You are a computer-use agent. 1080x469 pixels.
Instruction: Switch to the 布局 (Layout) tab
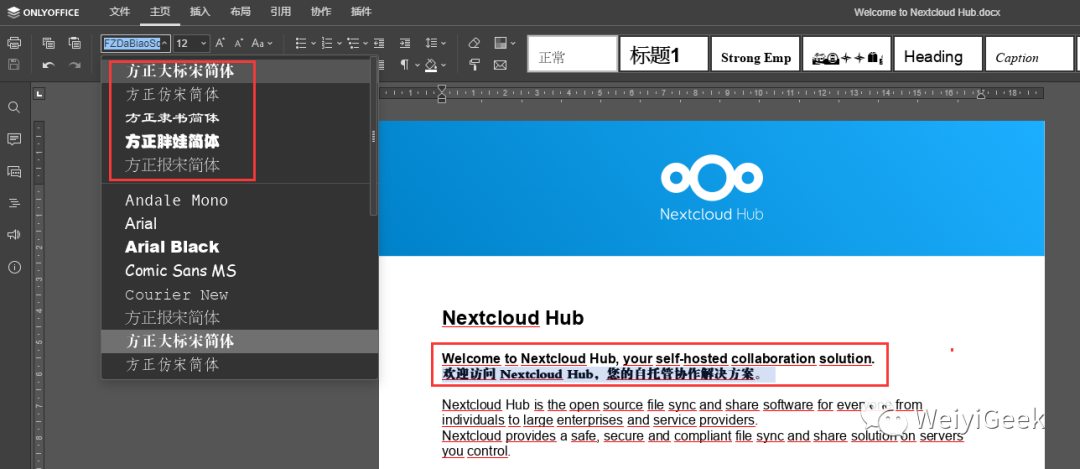(x=240, y=12)
